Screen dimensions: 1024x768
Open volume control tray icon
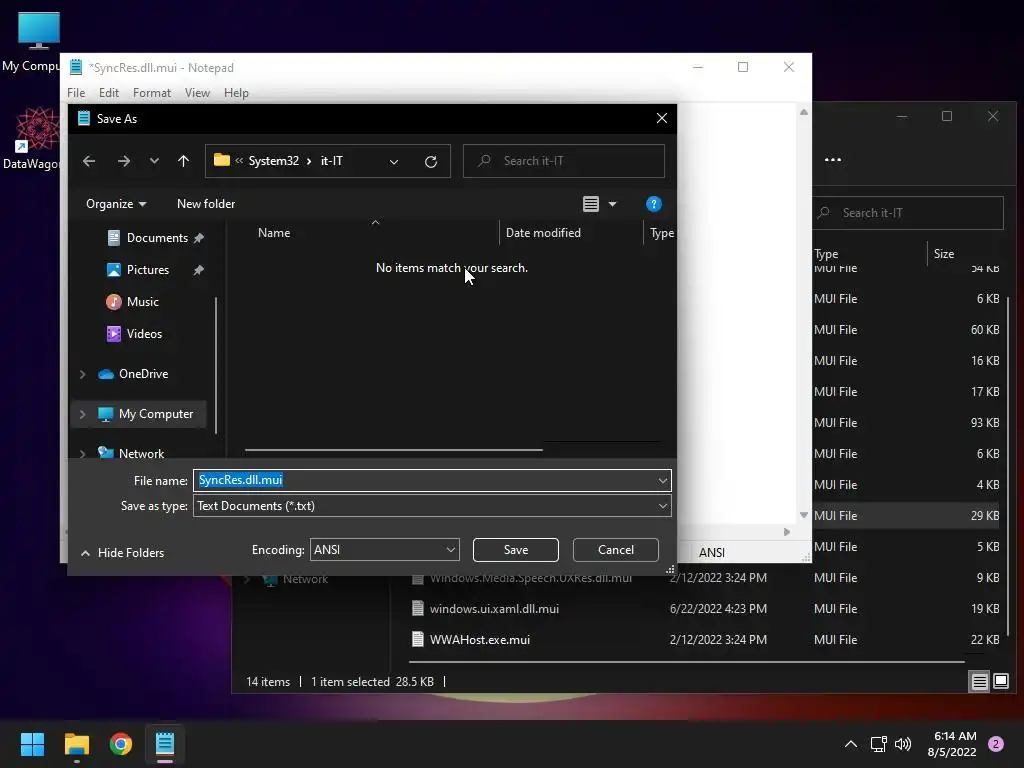(x=903, y=744)
